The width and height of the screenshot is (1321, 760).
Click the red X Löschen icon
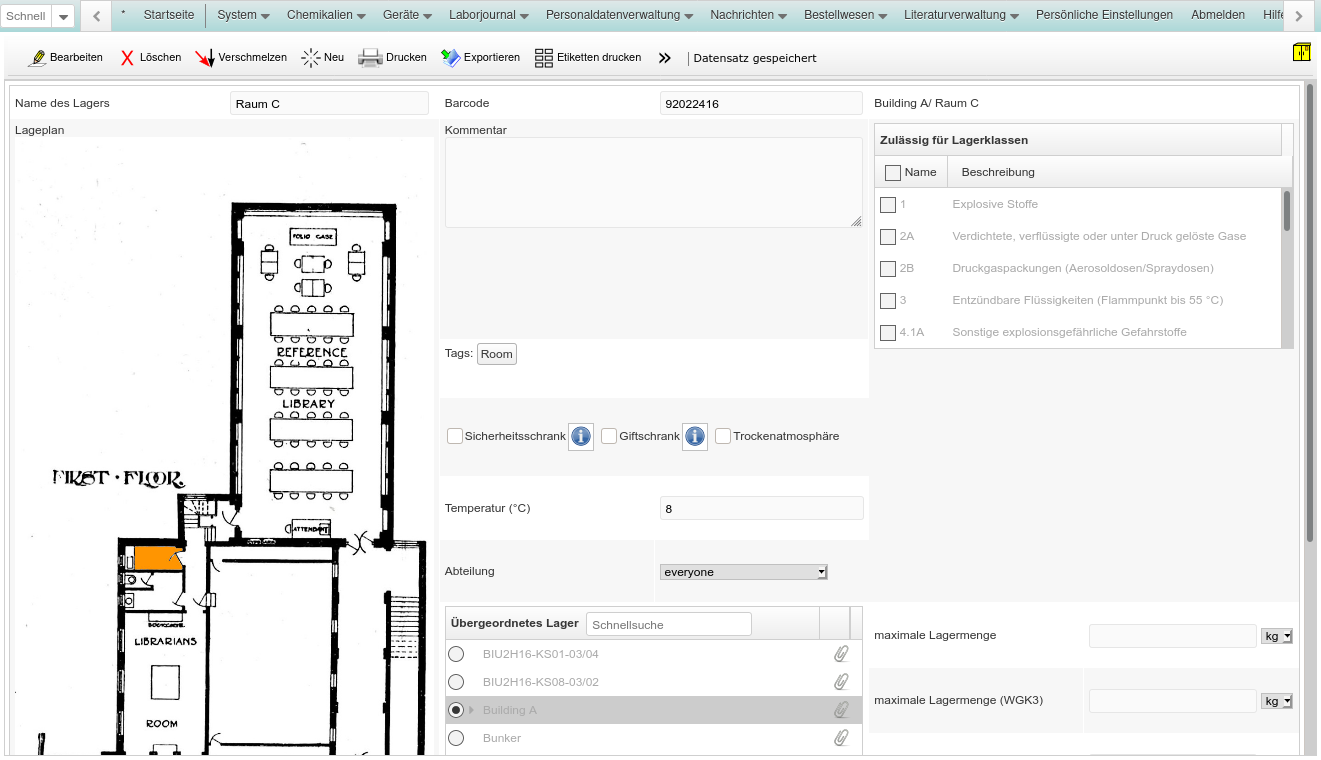point(127,58)
